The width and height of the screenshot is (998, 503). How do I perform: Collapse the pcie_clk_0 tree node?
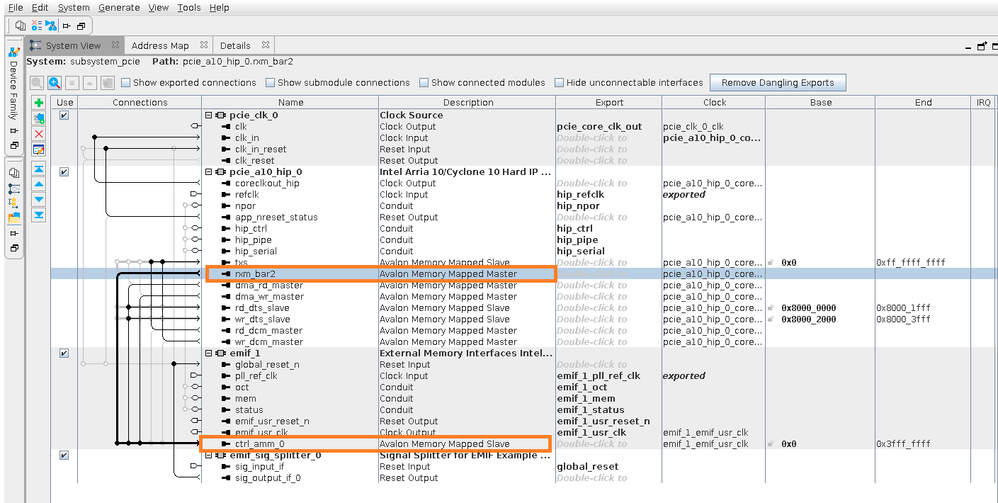(209, 115)
